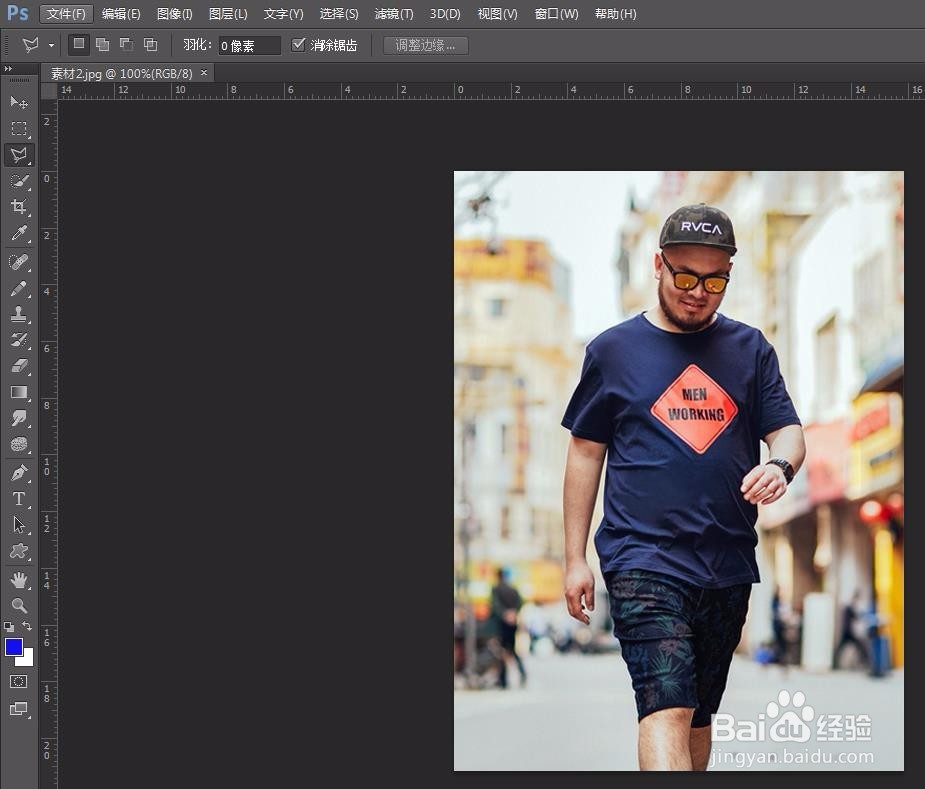This screenshot has width=925, height=789.
Task: Select the History Brush tool
Action: tap(19, 340)
